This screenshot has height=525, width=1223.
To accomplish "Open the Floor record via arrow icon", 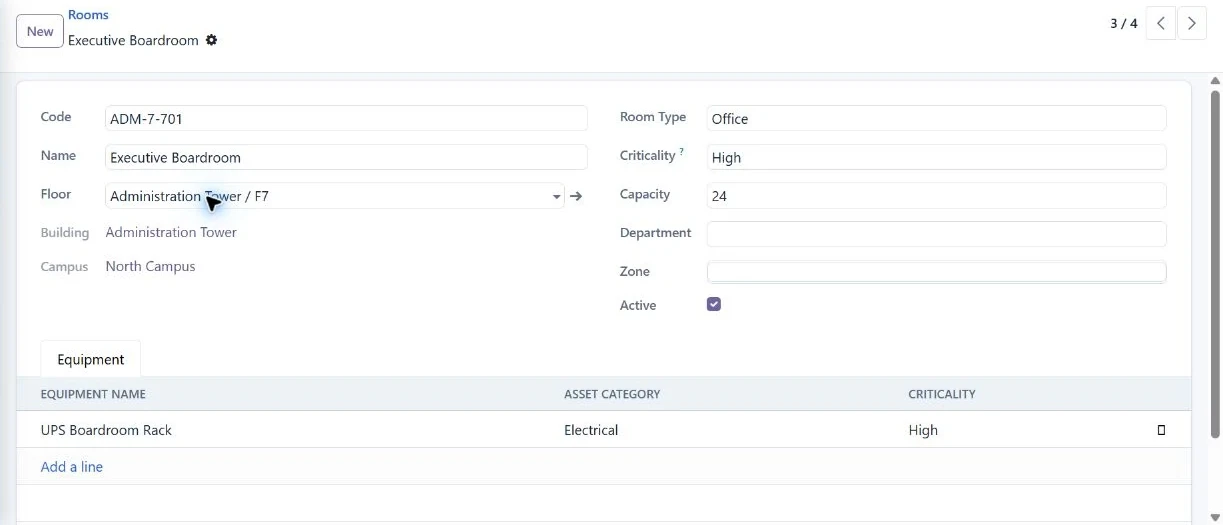I will (x=576, y=196).
